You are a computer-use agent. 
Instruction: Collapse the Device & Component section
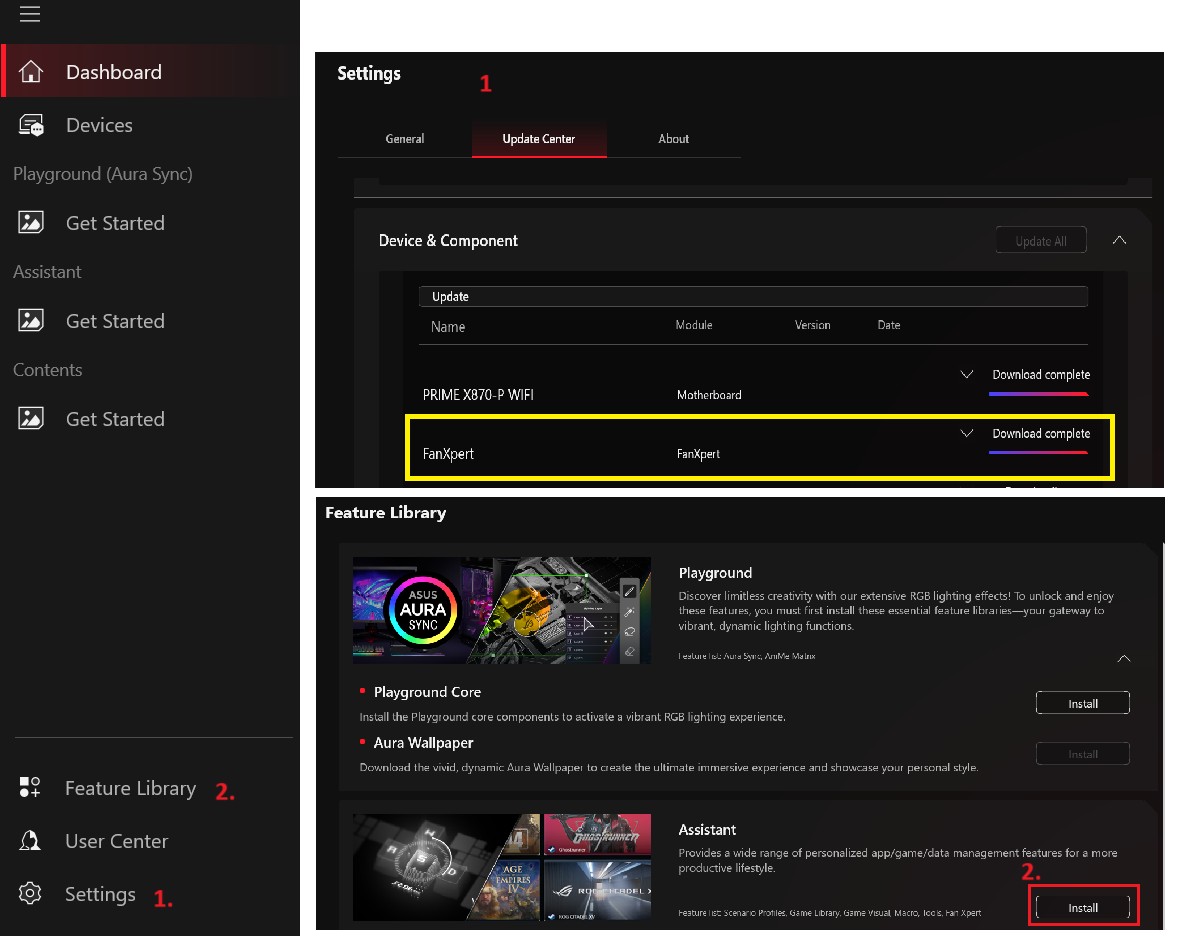[x=1119, y=241]
